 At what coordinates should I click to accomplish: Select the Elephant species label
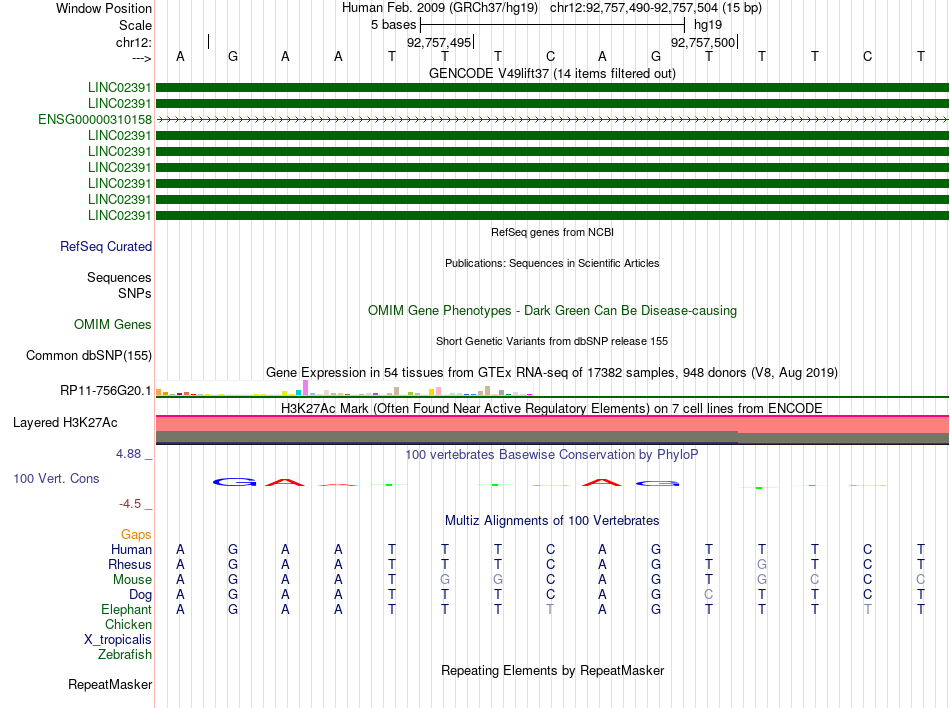(127, 609)
